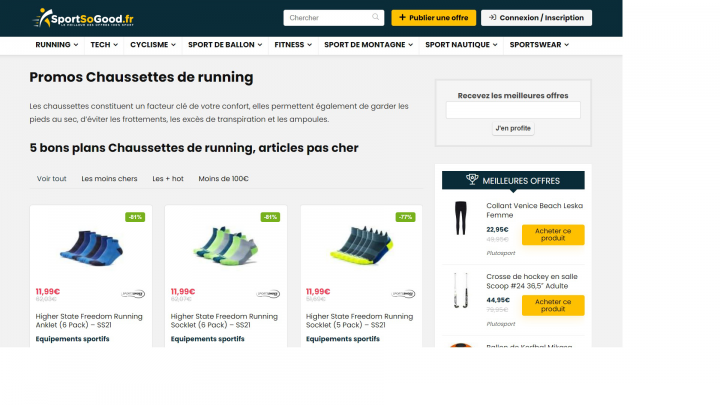Click the 11,99€ price on Anklet 6 Pack card
720x405 pixels.
pyautogui.click(x=48, y=292)
